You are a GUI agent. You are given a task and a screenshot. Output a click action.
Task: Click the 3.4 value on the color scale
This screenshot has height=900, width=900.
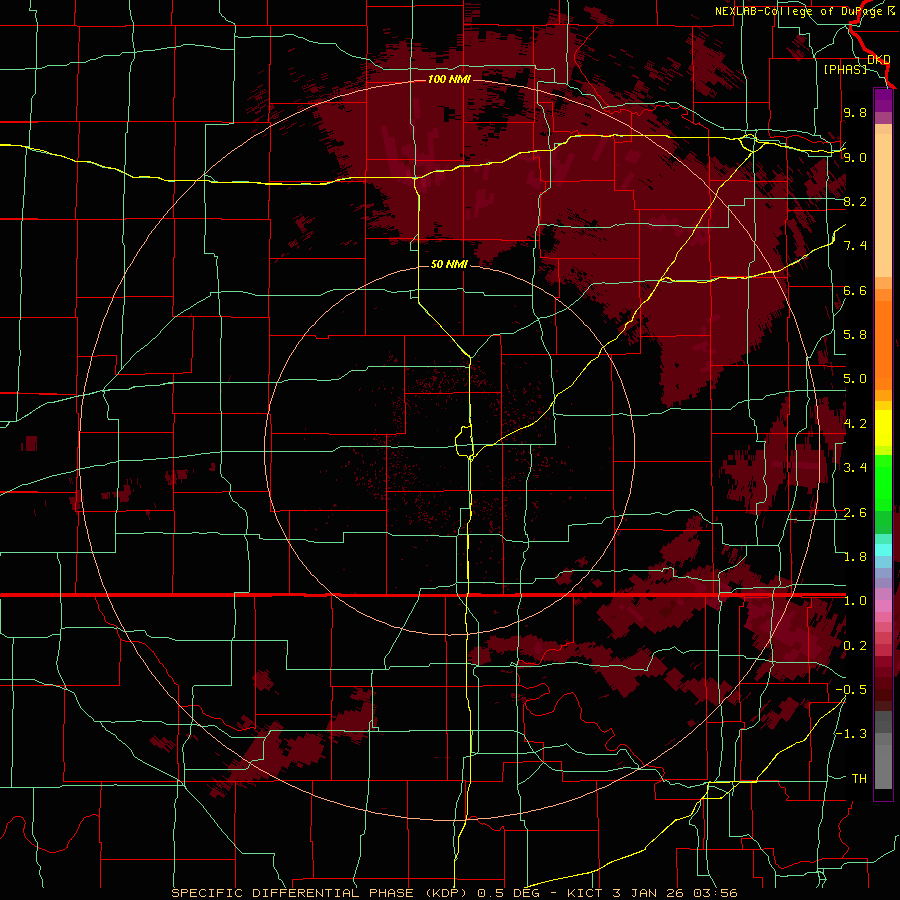[x=855, y=468]
